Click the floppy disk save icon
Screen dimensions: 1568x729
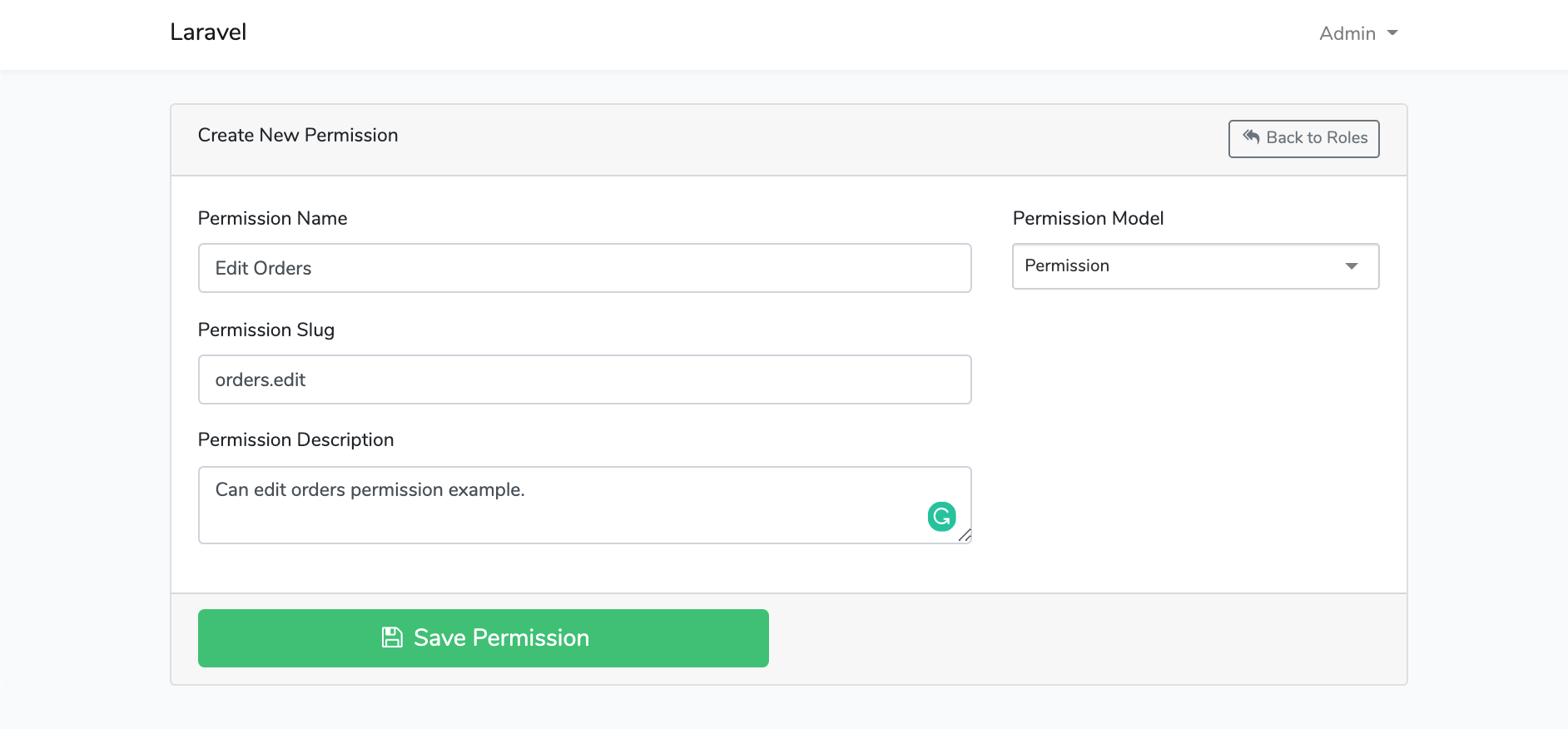(391, 637)
